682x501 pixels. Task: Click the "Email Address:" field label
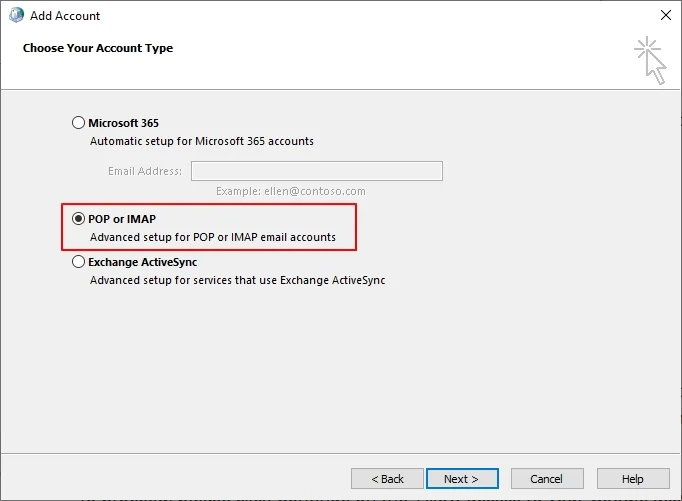145,171
